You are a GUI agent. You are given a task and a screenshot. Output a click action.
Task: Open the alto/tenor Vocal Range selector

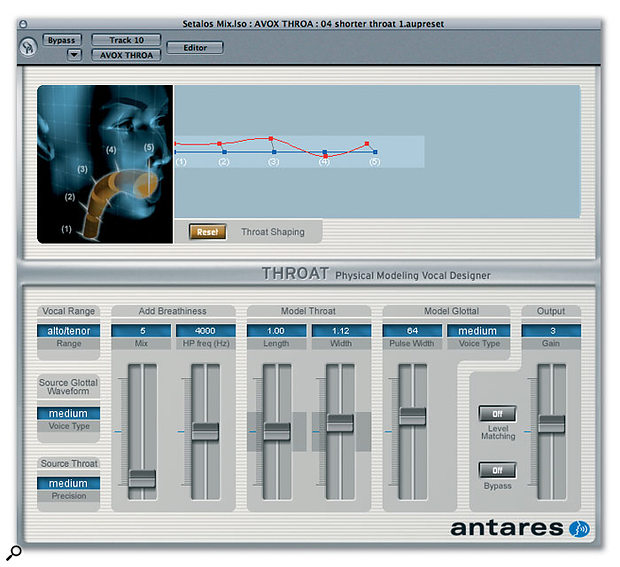(68, 331)
